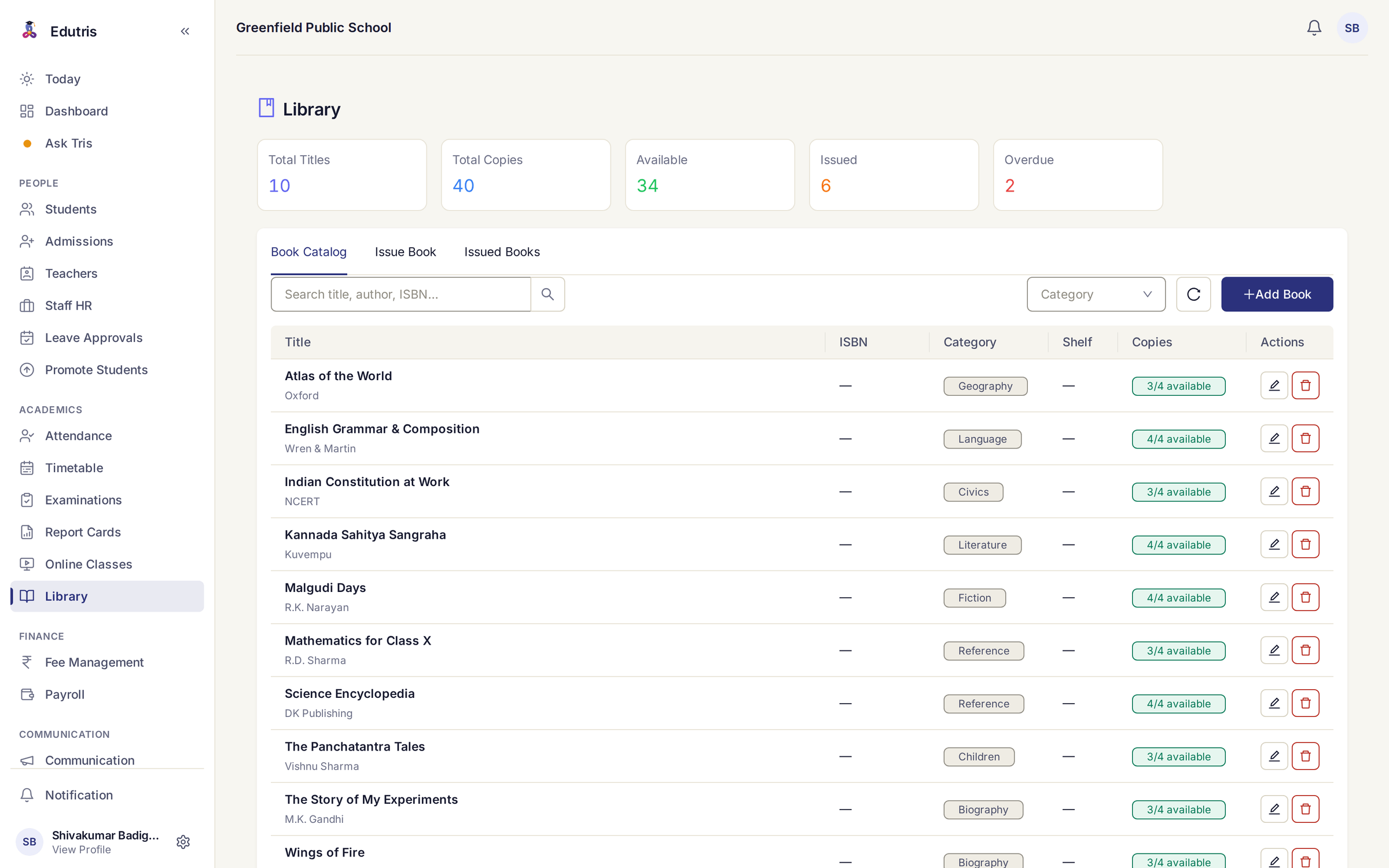Open Fee Management page
Screen dimensions: 1389x868
coord(107,662)
